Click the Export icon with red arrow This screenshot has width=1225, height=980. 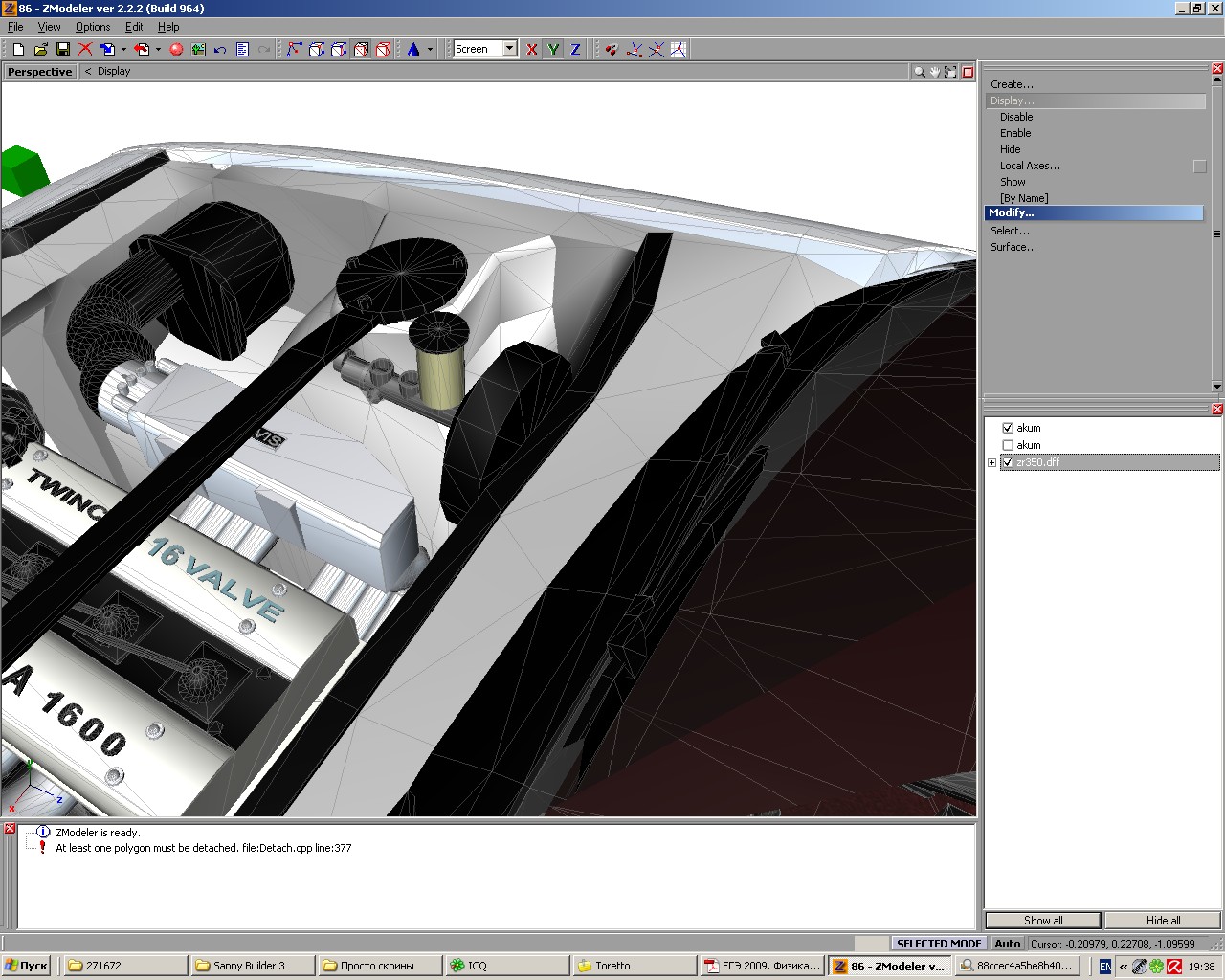coord(142,49)
